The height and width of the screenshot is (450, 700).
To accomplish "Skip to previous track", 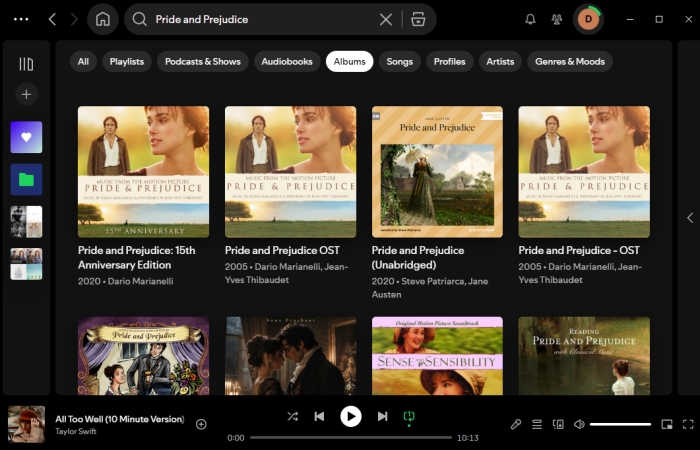I will click(x=319, y=417).
